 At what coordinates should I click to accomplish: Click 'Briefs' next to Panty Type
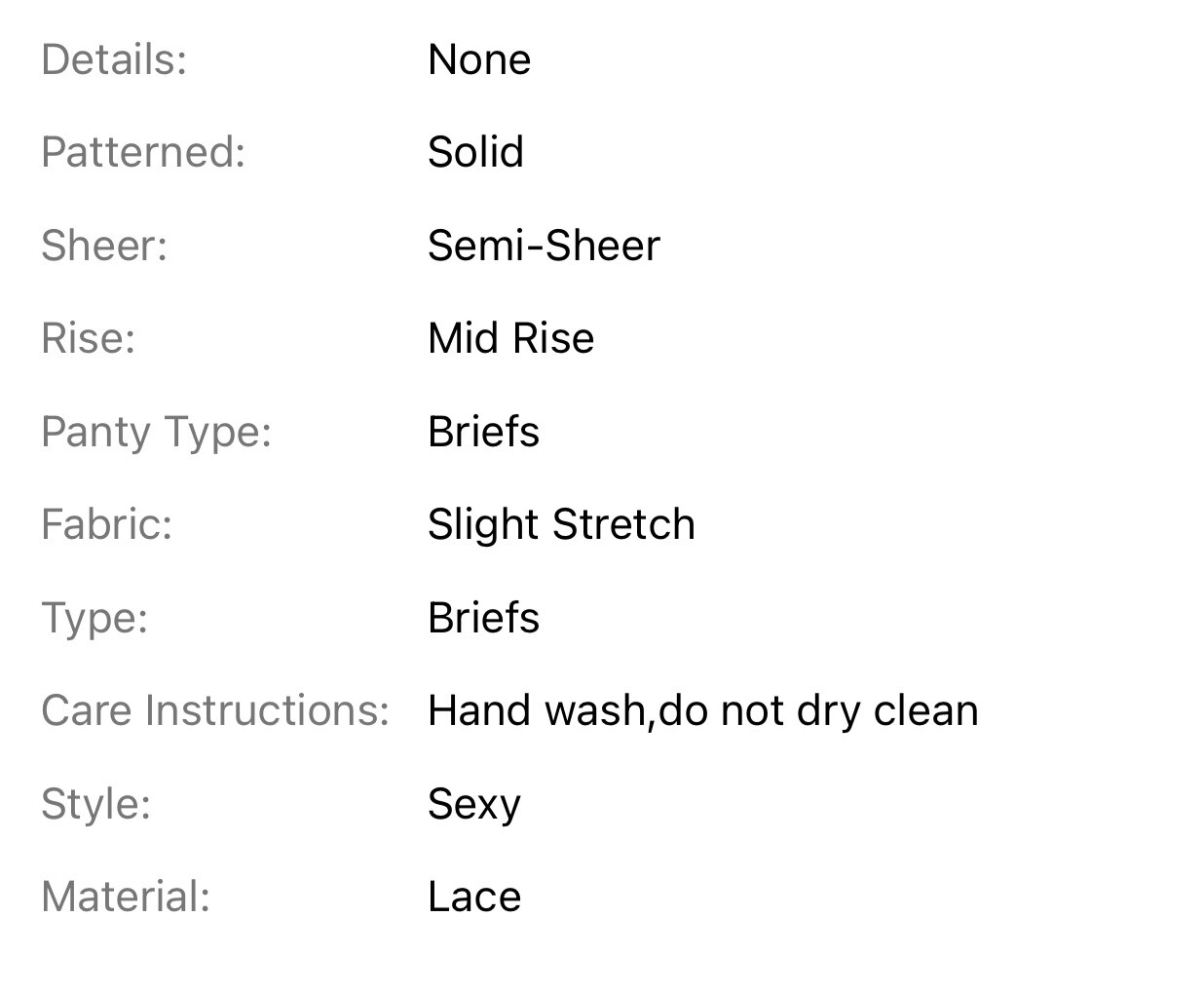483,432
